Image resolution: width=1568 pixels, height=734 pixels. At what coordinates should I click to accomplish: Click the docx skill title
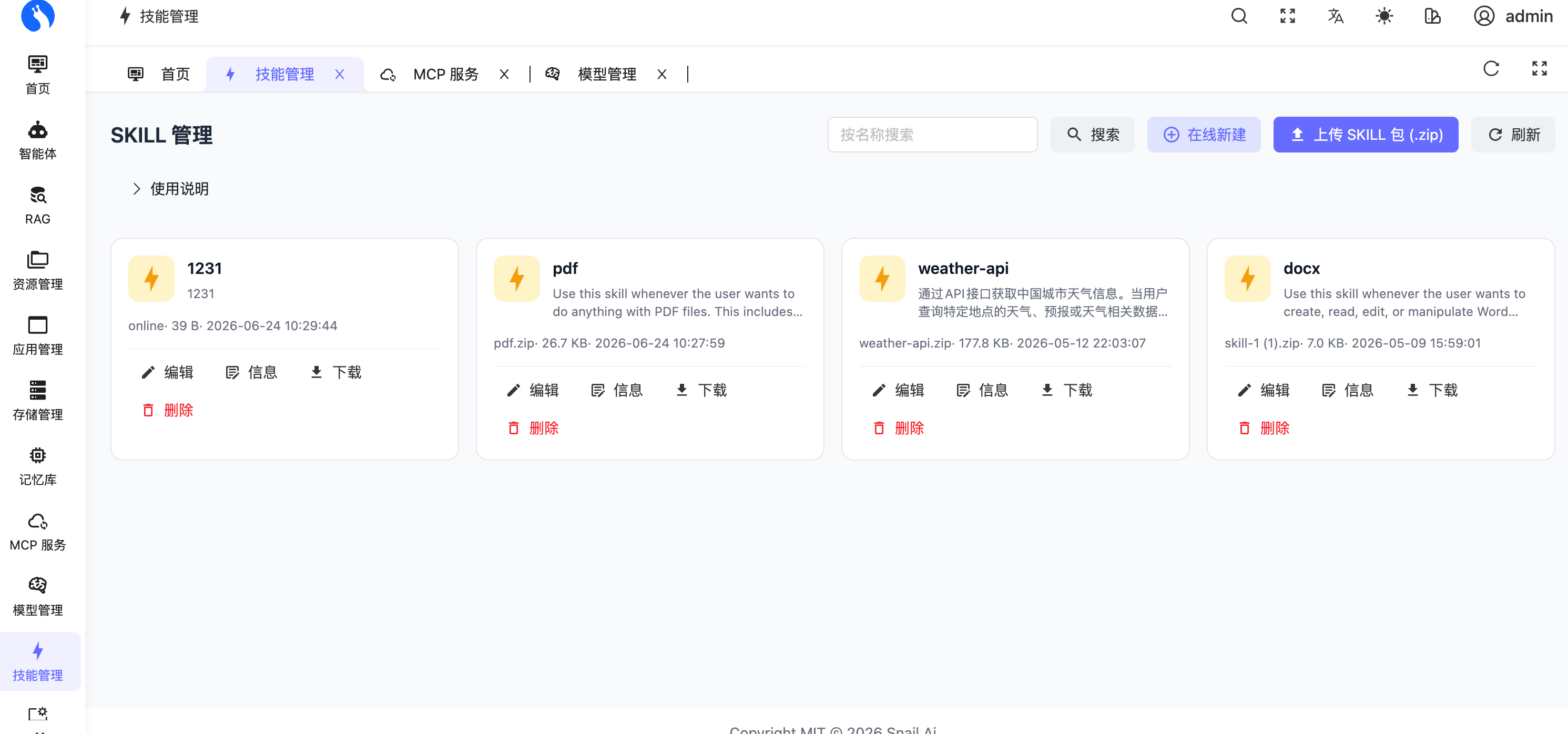click(x=1301, y=268)
